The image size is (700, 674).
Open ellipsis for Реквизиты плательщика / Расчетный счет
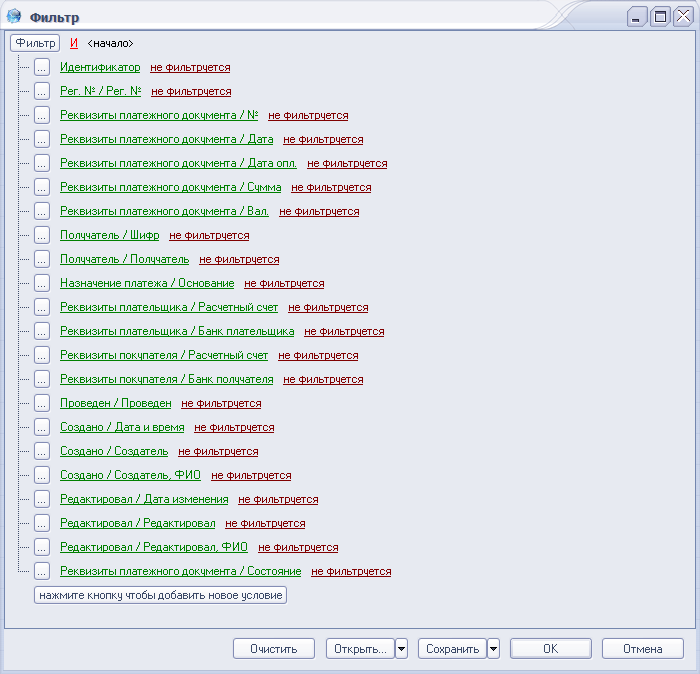[x=42, y=308]
